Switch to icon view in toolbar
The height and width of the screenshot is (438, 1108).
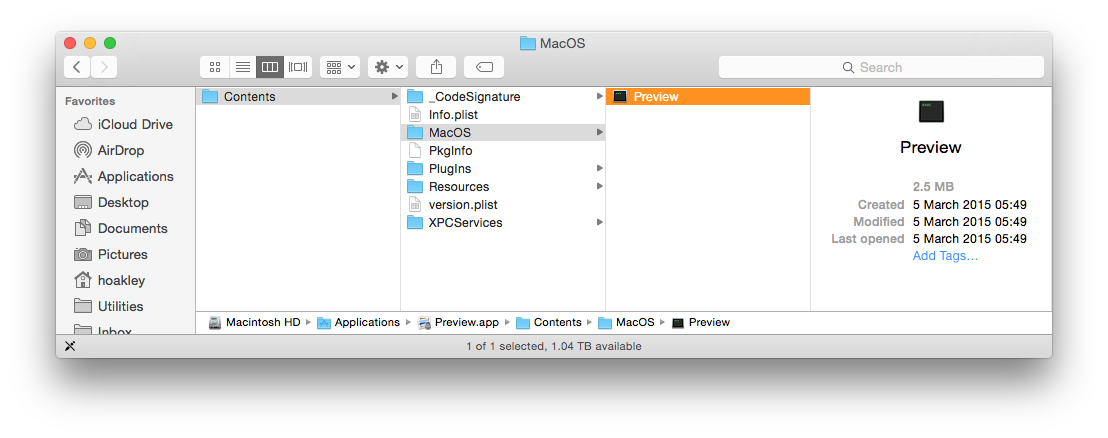point(214,67)
